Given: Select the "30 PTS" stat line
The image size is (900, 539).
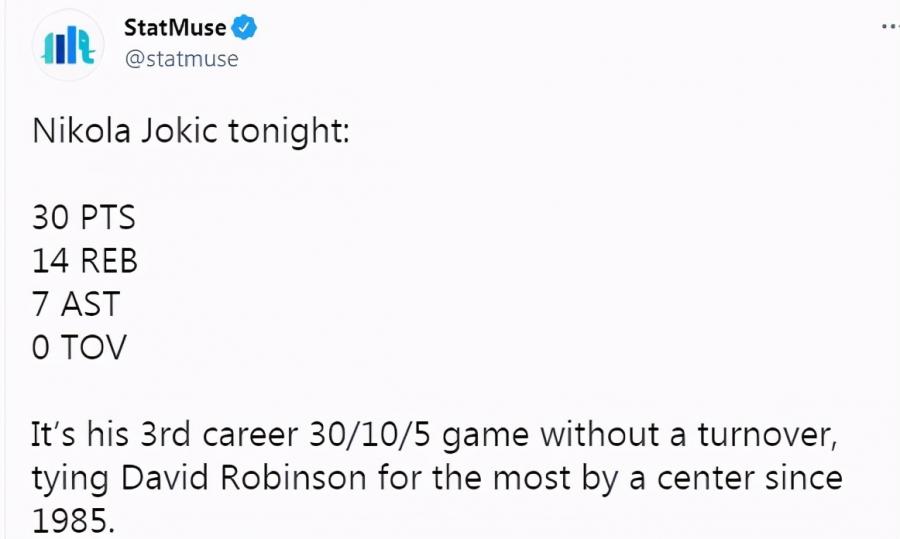Looking at the screenshot, I should click(84, 218).
